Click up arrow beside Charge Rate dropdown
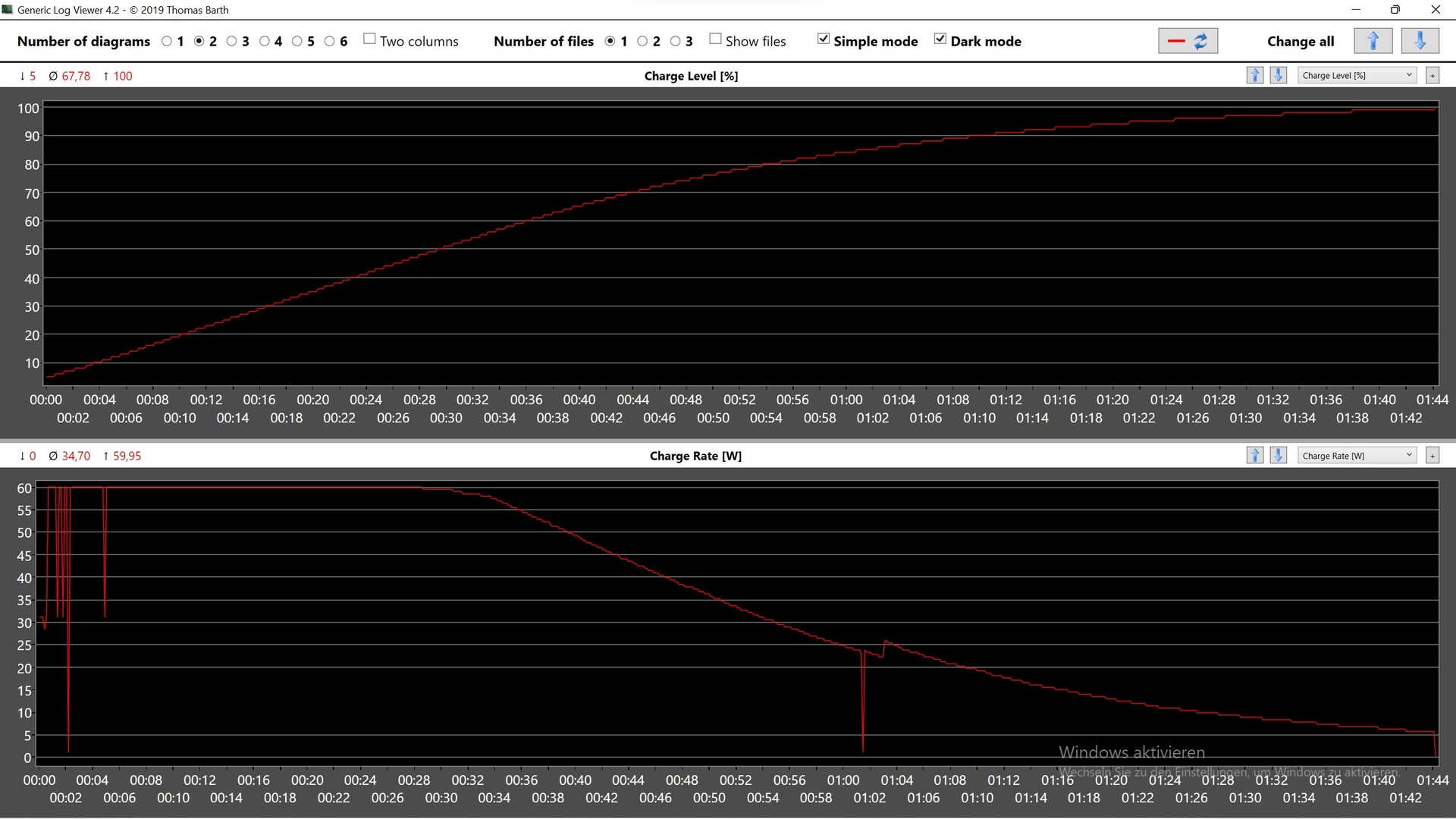 pyautogui.click(x=1255, y=456)
